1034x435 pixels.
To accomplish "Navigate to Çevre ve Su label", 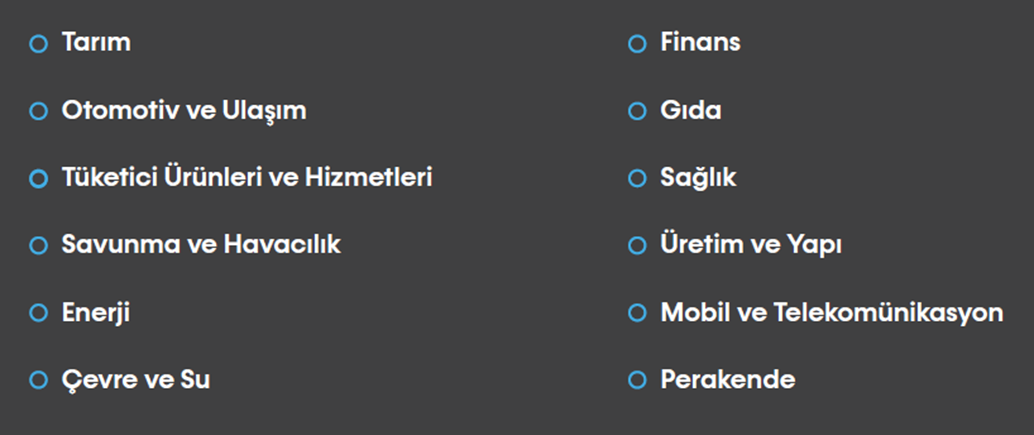I will pyautogui.click(x=136, y=380).
